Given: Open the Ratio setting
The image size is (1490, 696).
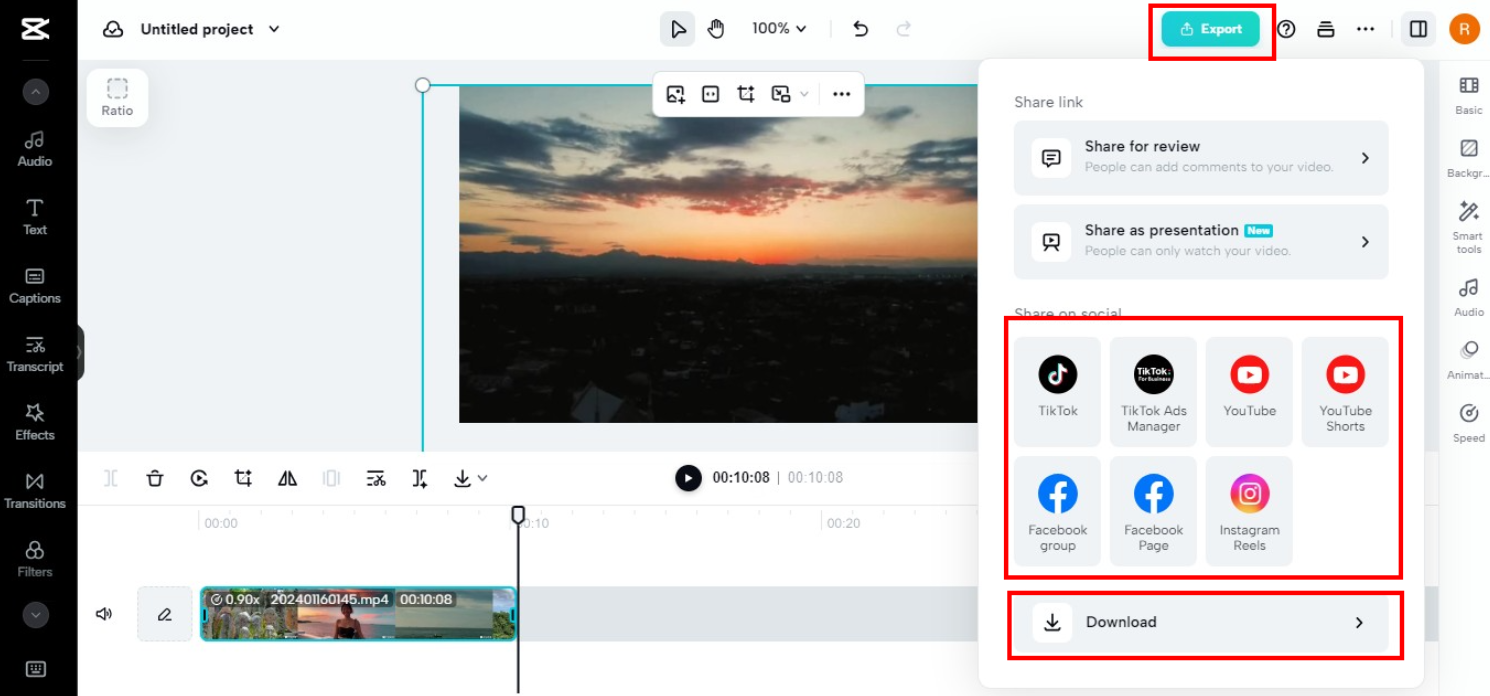Looking at the screenshot, I should click(x=117, y=98).
